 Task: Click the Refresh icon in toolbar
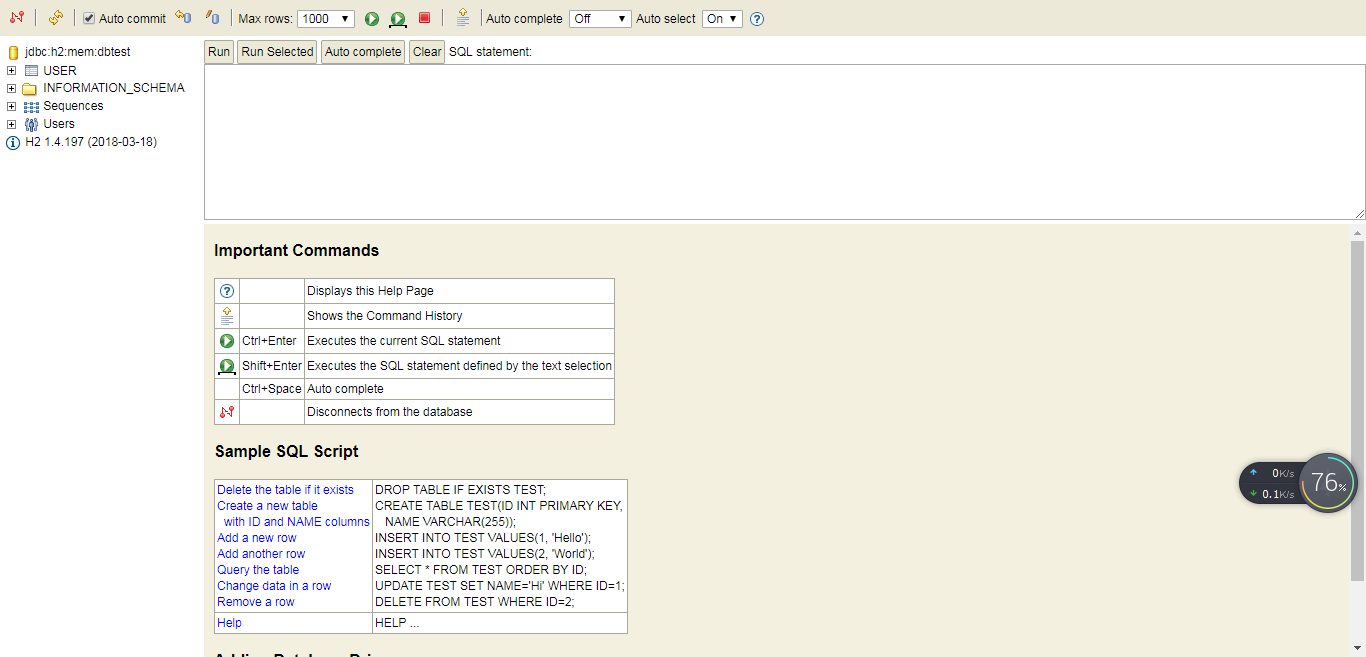56,18
